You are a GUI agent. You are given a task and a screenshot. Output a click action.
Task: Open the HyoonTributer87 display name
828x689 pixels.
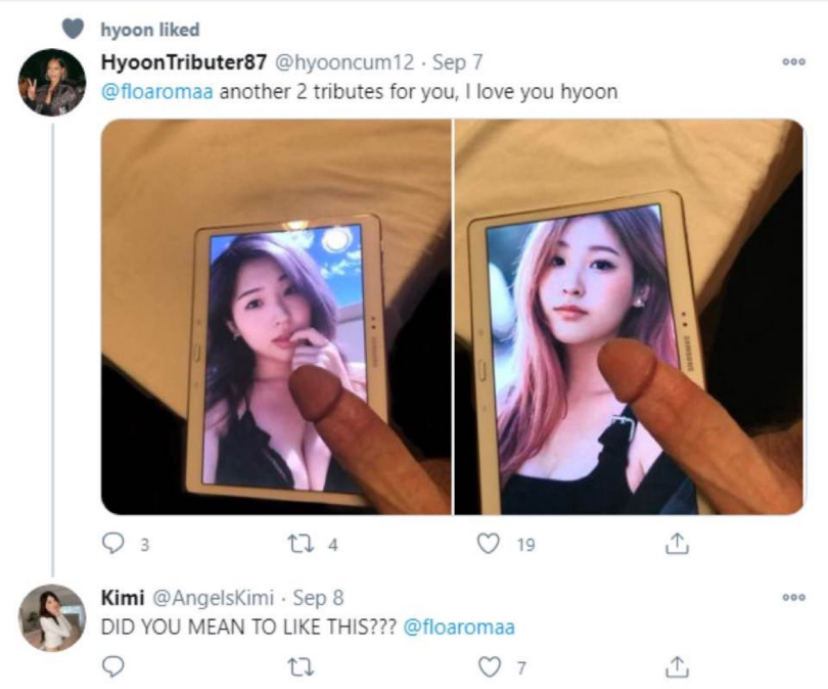184,62
